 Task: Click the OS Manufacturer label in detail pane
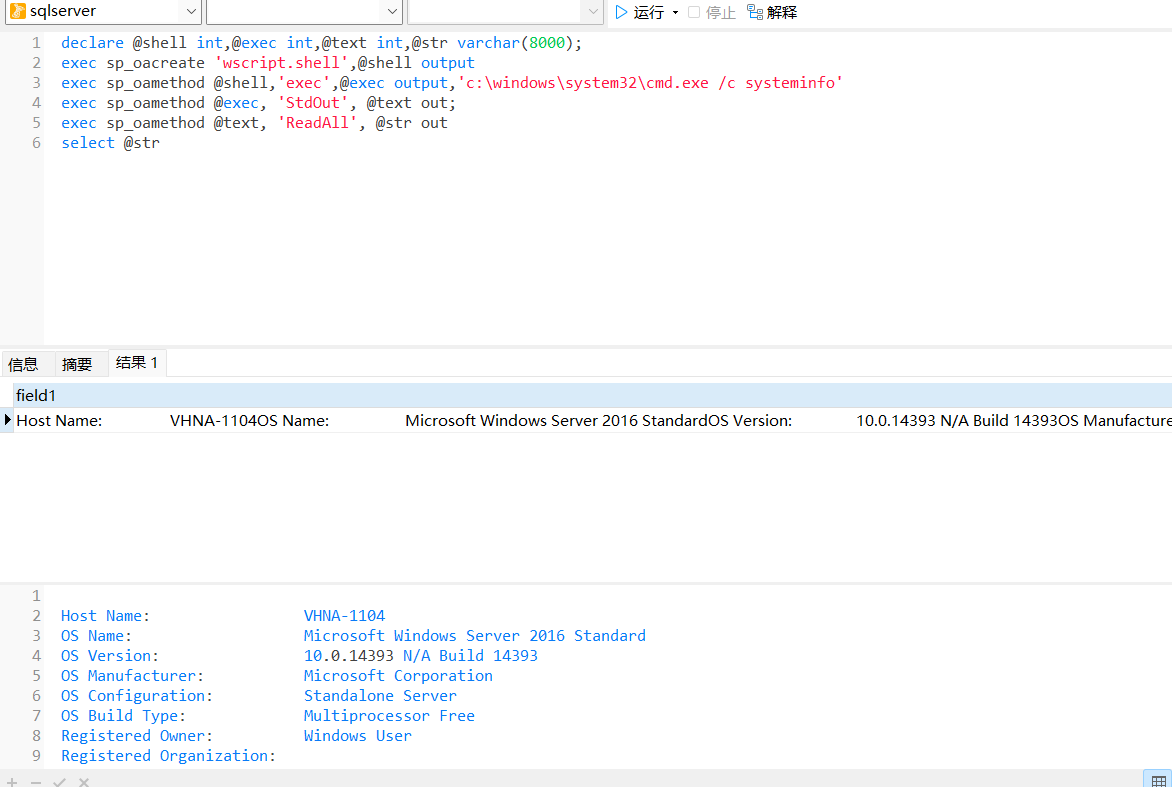(132, 676)
